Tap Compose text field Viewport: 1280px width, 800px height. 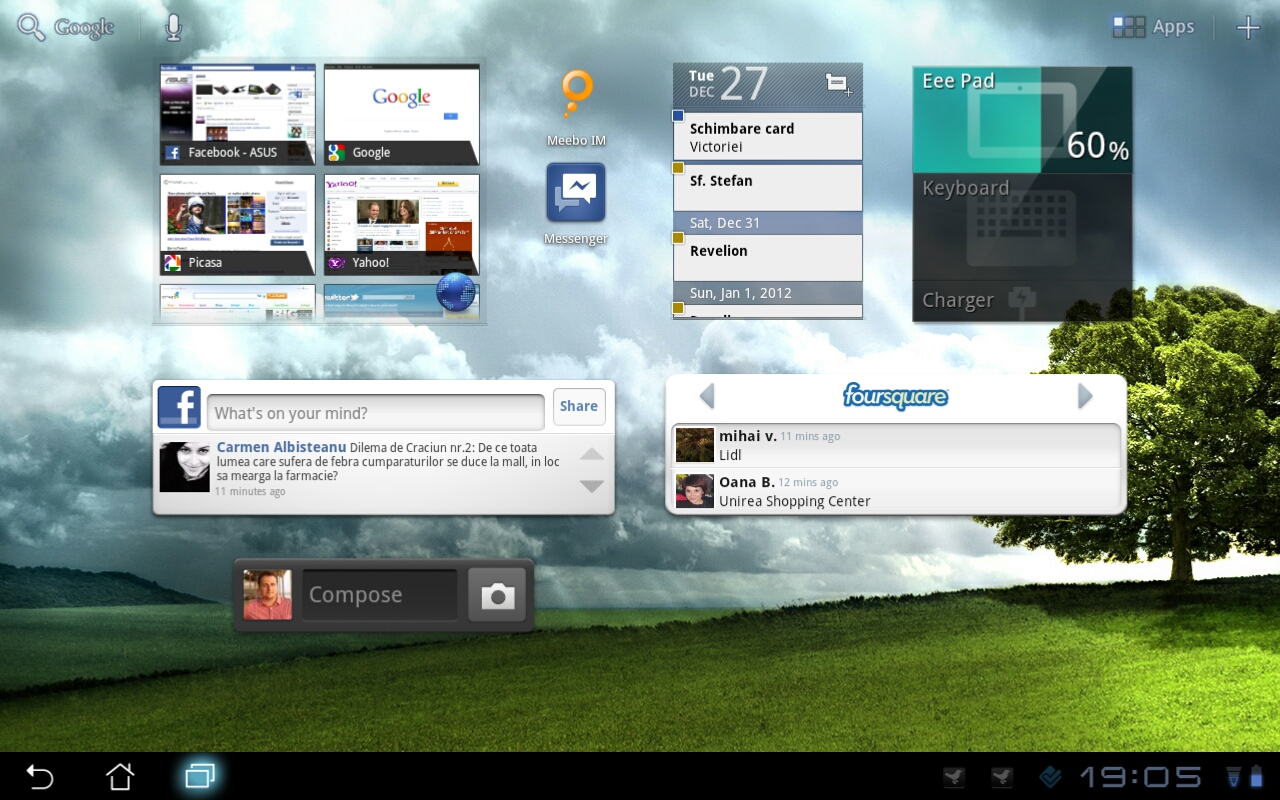pyautogui.click(x=380, y=595)
